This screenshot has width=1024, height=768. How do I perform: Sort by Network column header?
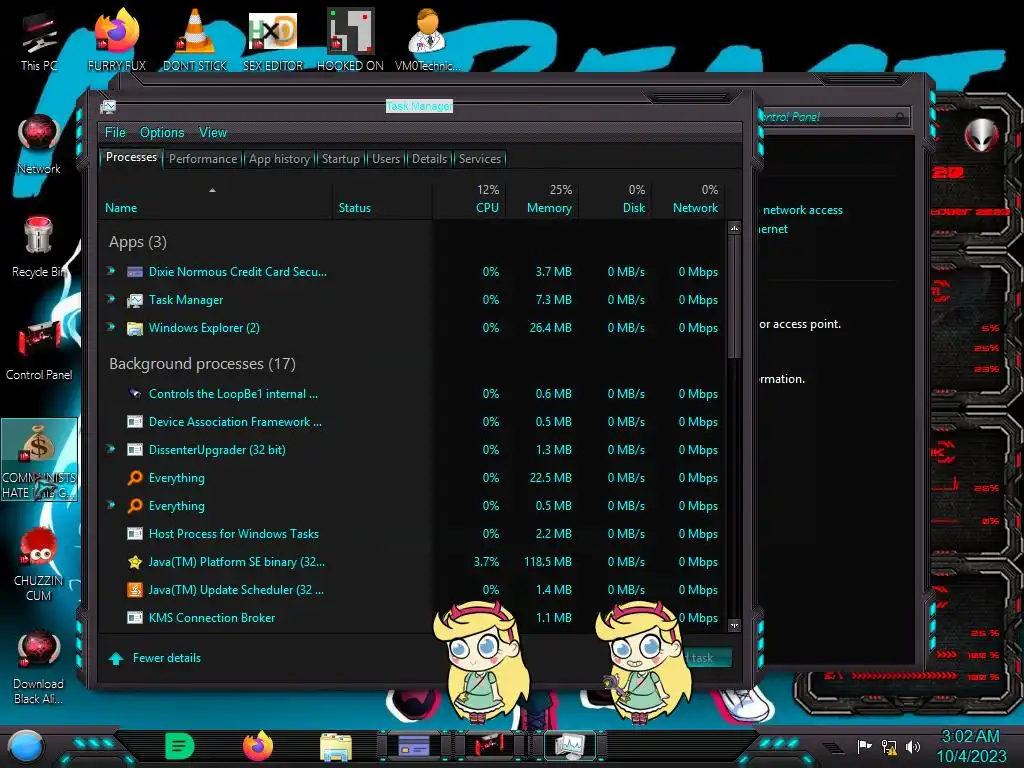pyautogui.click(x=688, y=199)
